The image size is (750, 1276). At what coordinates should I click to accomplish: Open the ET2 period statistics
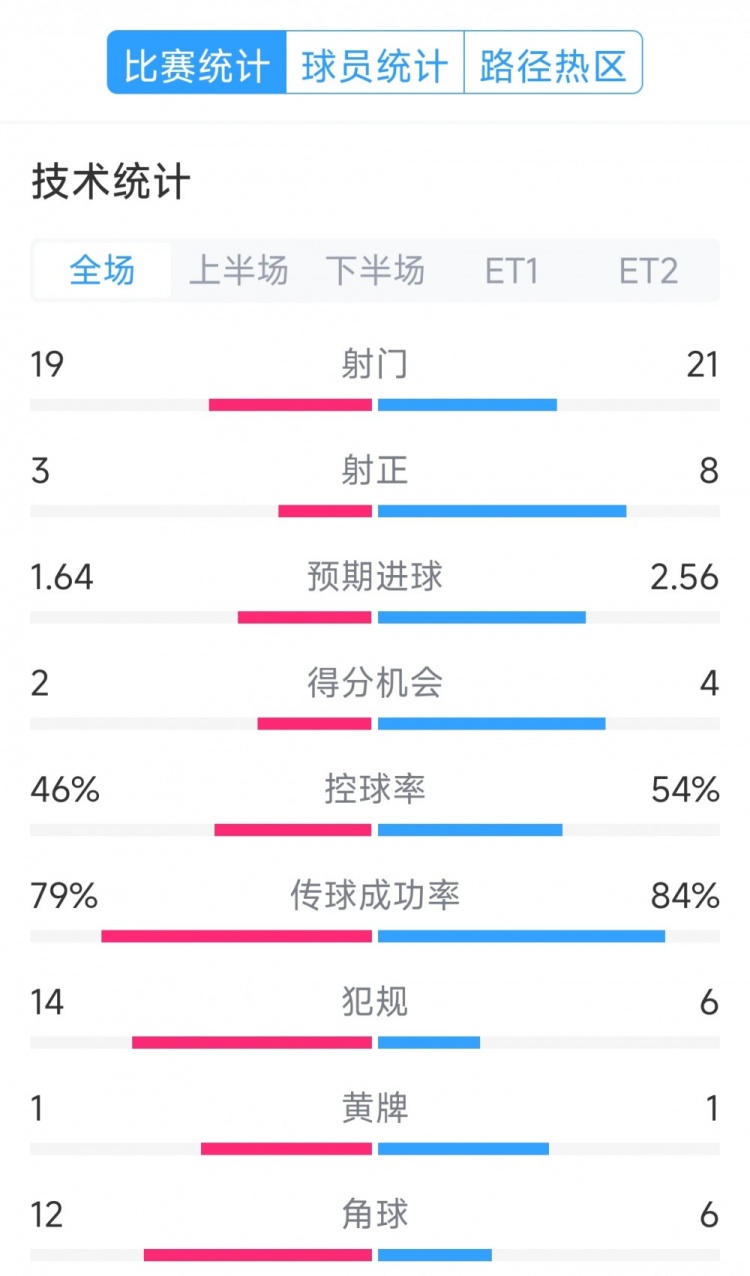[x=650, y=270]
